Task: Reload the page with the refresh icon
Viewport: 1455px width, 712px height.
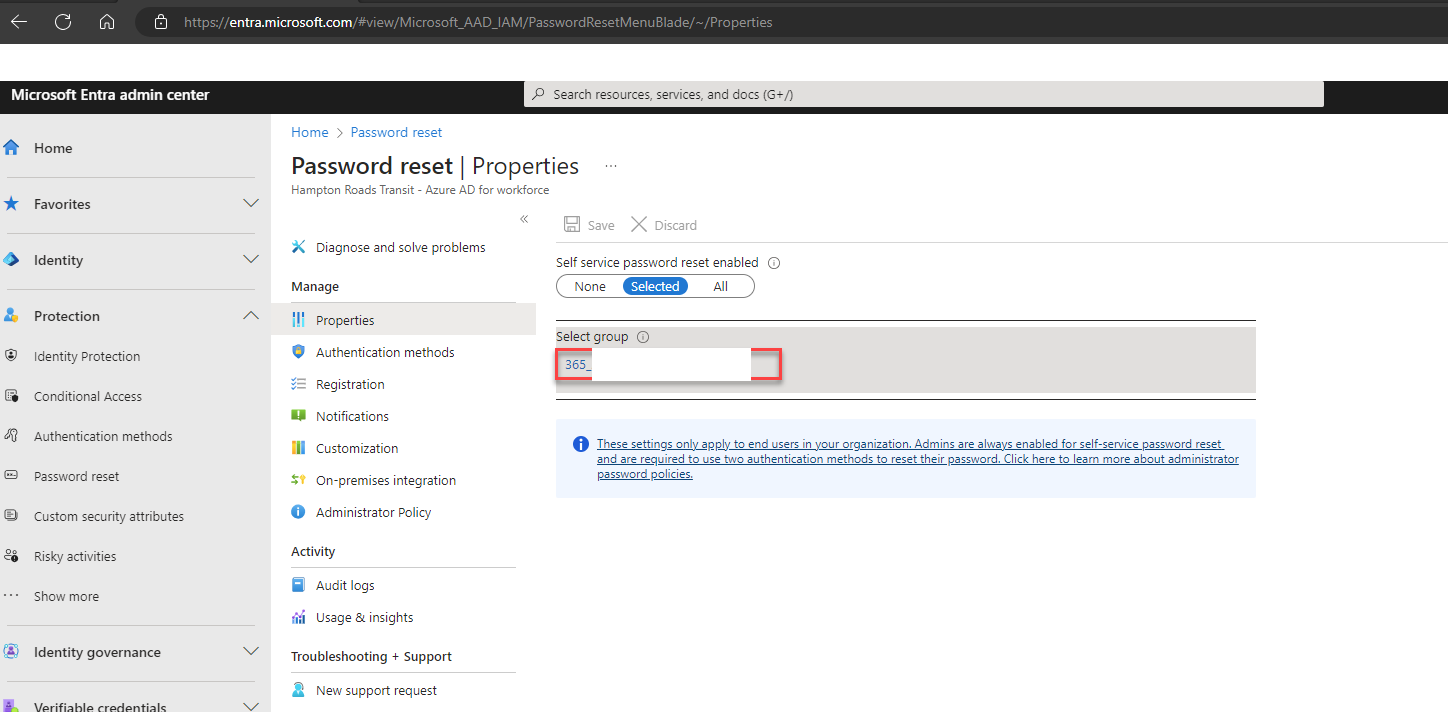Action: (63, 22)
